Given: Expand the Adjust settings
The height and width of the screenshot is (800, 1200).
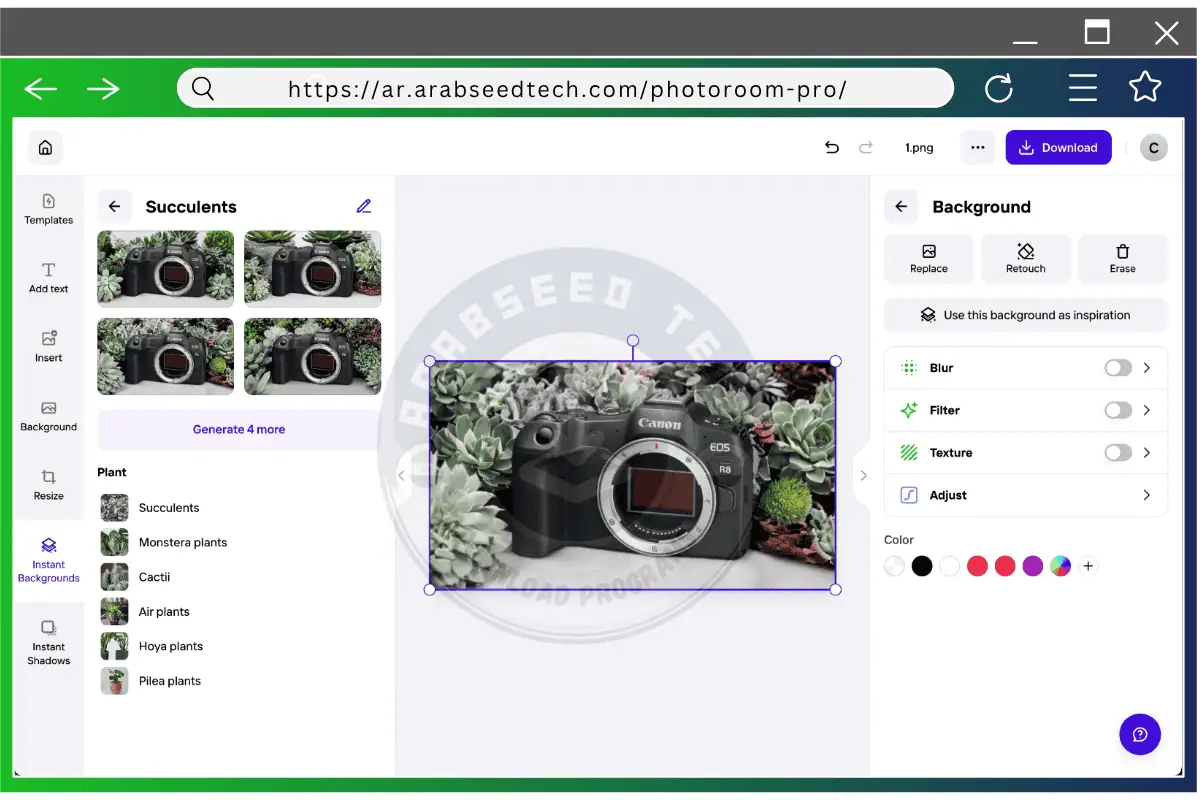Looking at the screenshot, I should 1148,495.
